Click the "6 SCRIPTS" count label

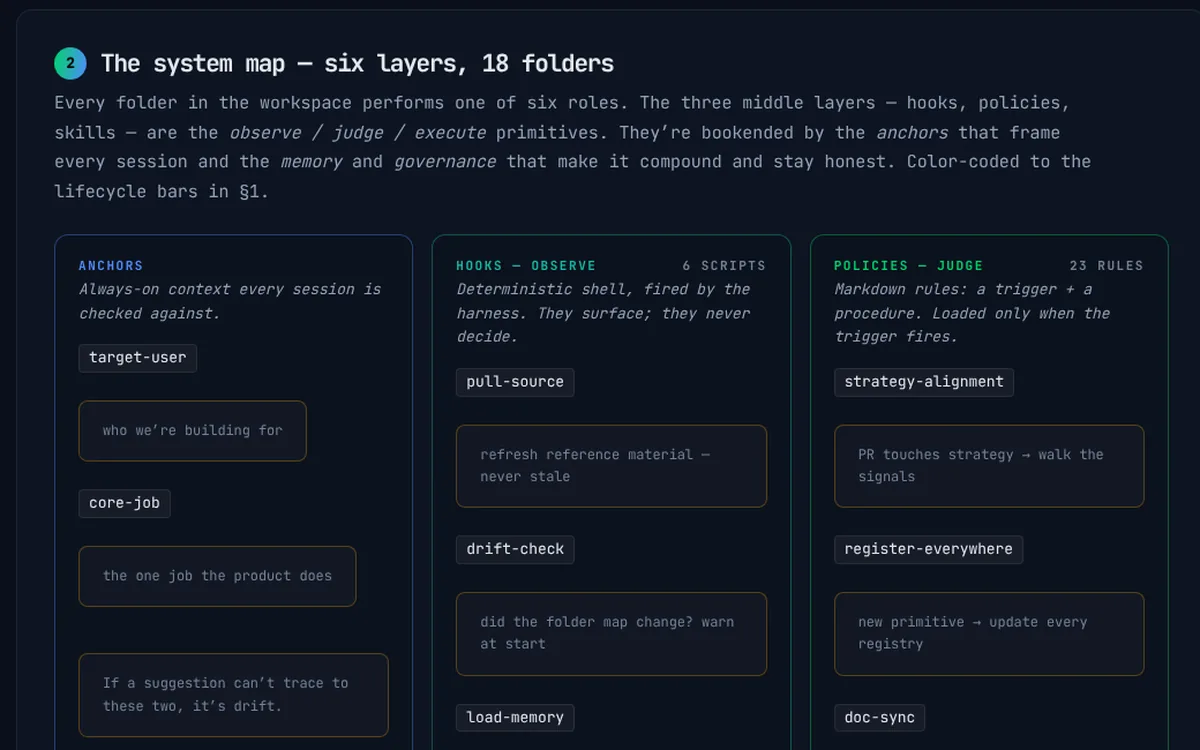coord(724,266)
